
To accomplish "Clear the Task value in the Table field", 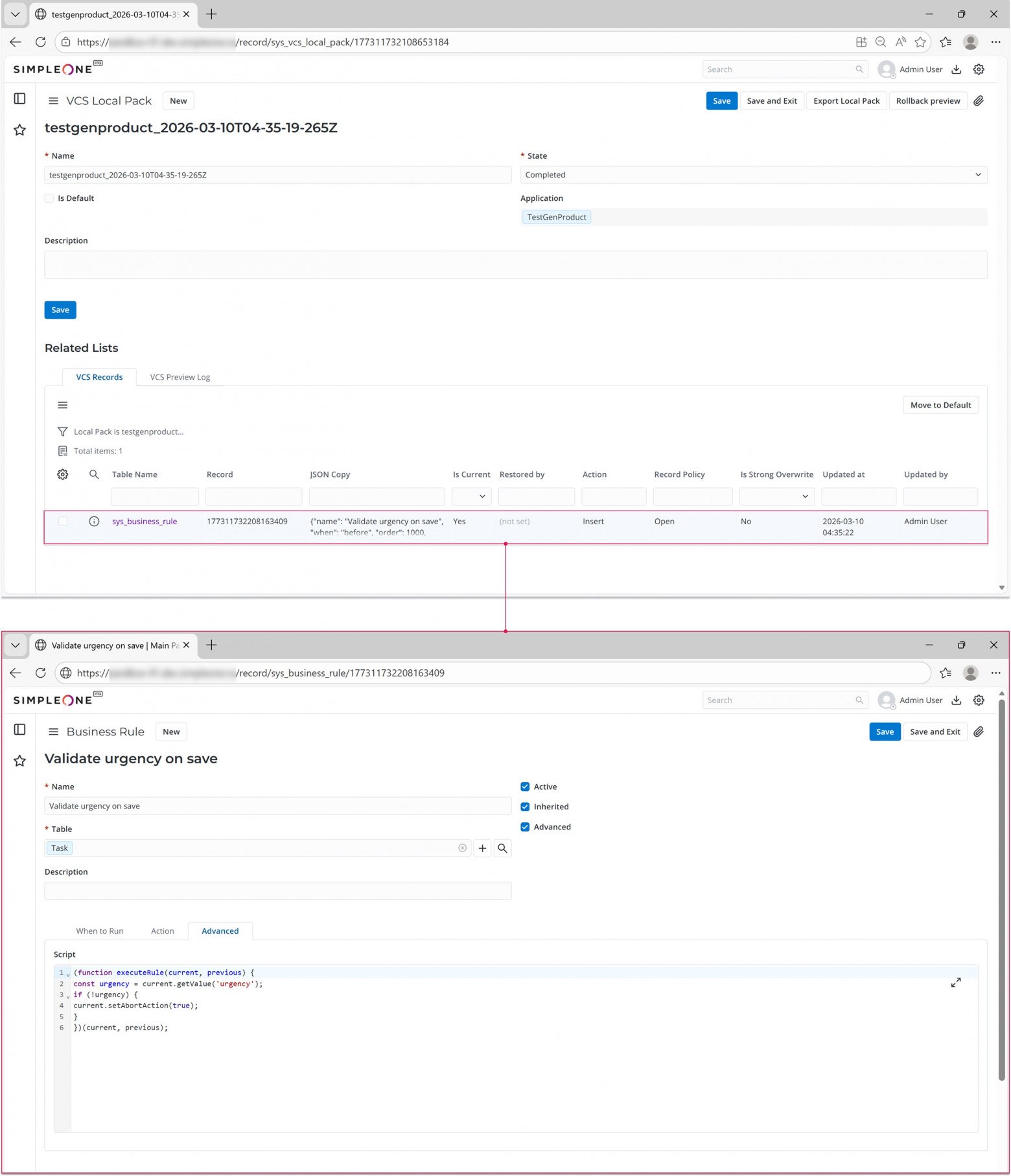I will coord(462,848).
